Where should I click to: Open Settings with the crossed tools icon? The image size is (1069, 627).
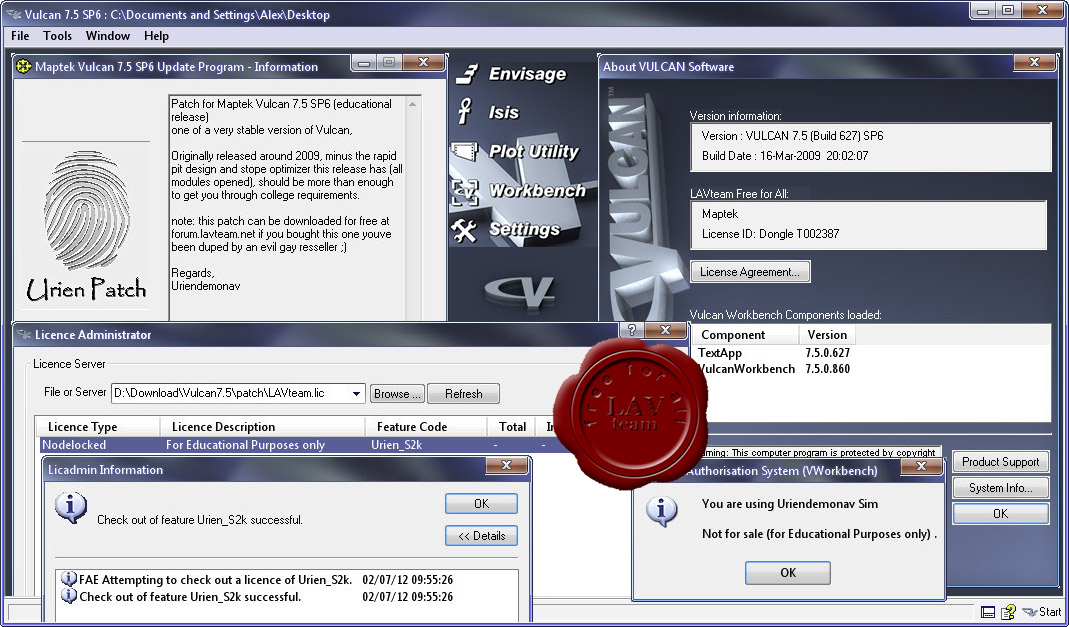[465, 230]
